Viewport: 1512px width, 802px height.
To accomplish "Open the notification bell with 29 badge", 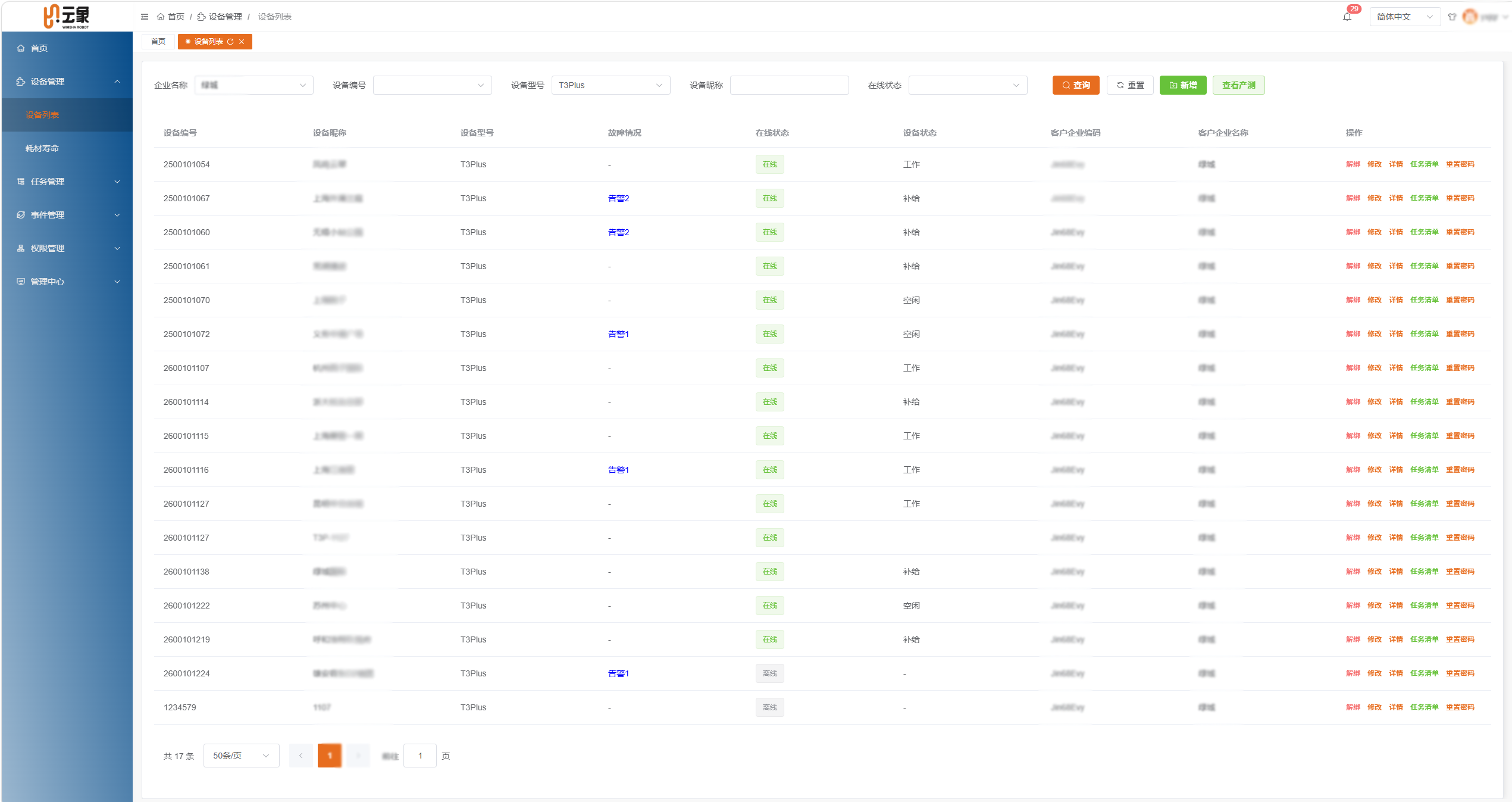I will pos(1347,17).
